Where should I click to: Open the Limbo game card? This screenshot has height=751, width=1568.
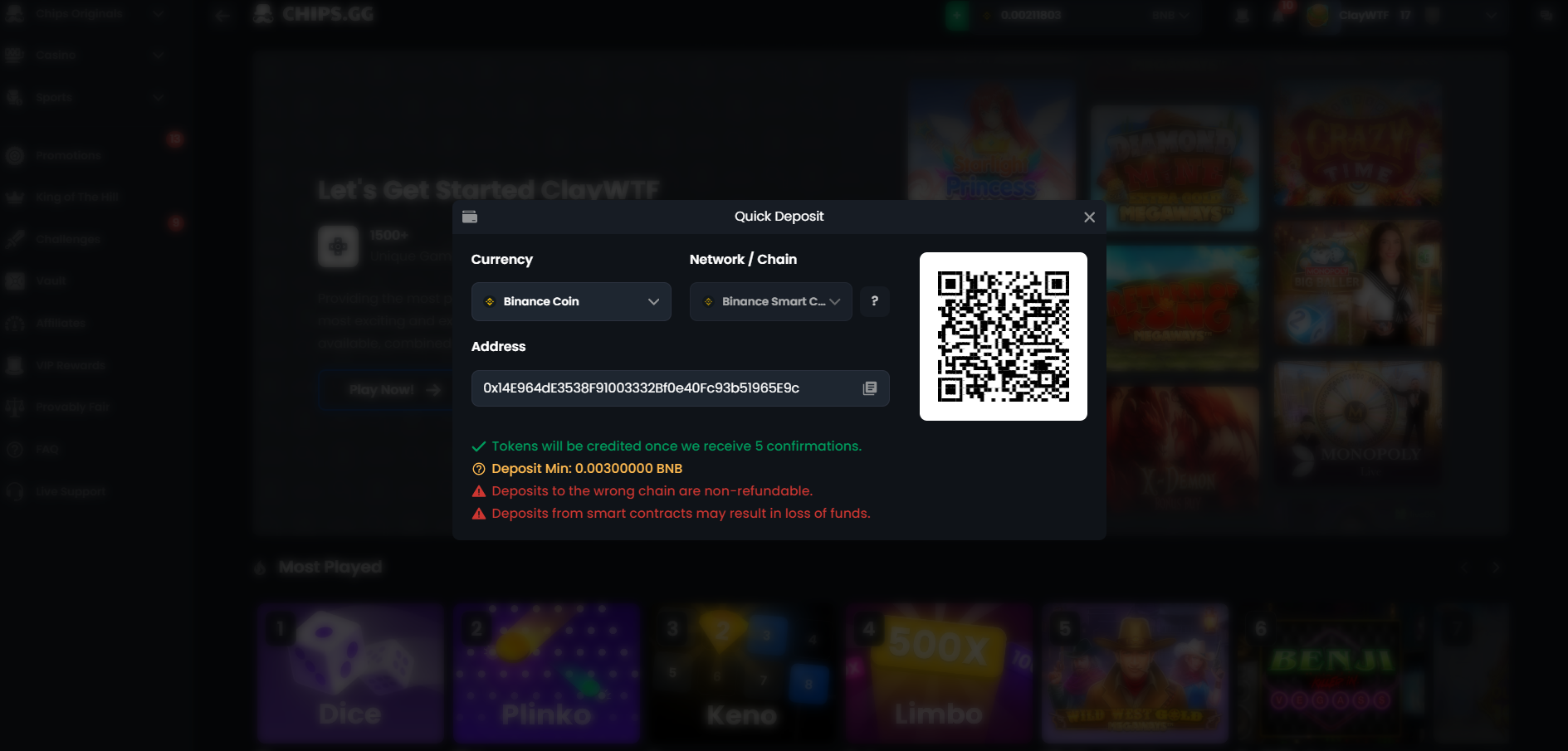point(939,672)
